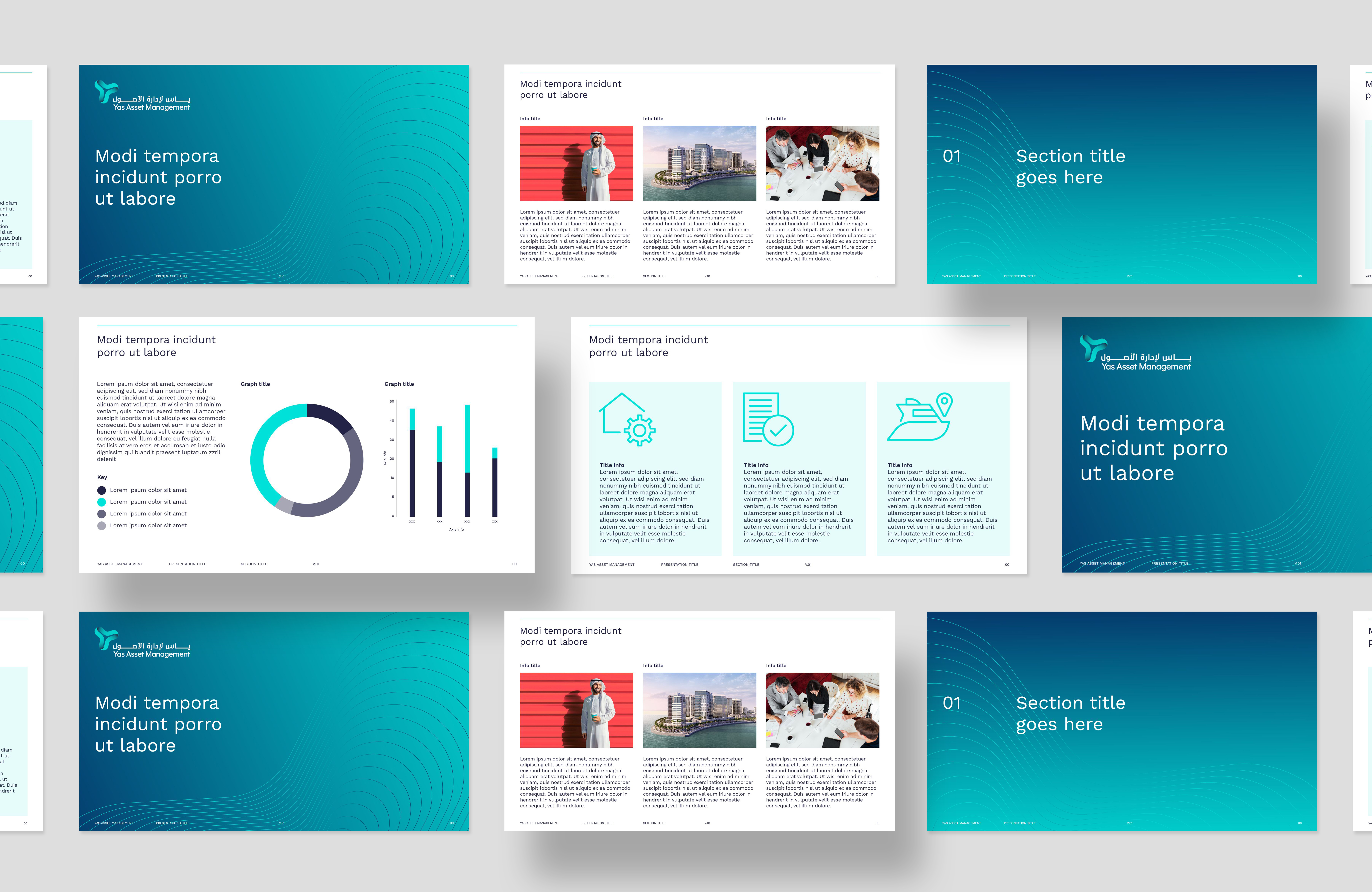This screenshot has width=1372, height=892.
Task: Click the donut chart graphic
Action: [307, 460]
